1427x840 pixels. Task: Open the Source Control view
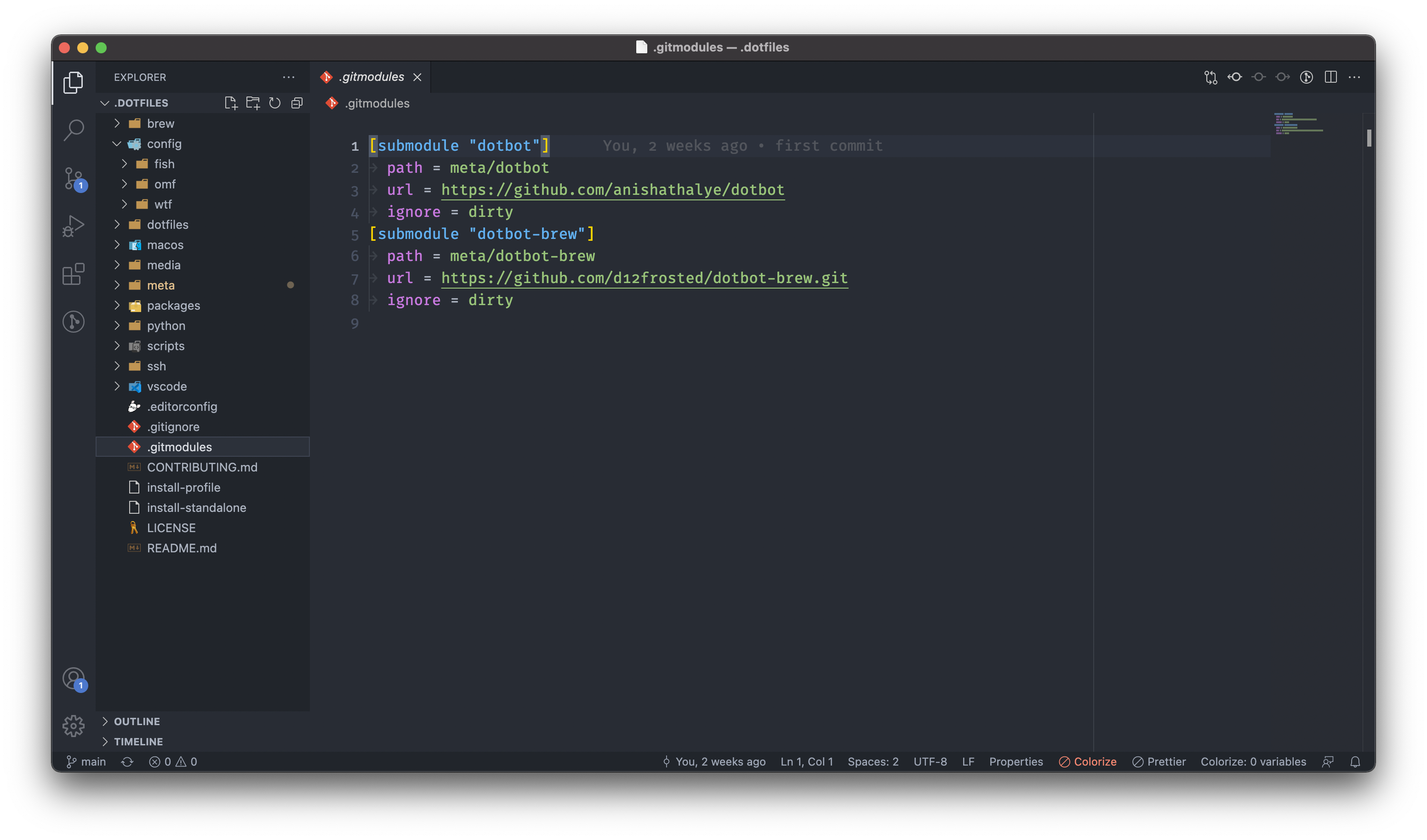click(x=74, y=178)
